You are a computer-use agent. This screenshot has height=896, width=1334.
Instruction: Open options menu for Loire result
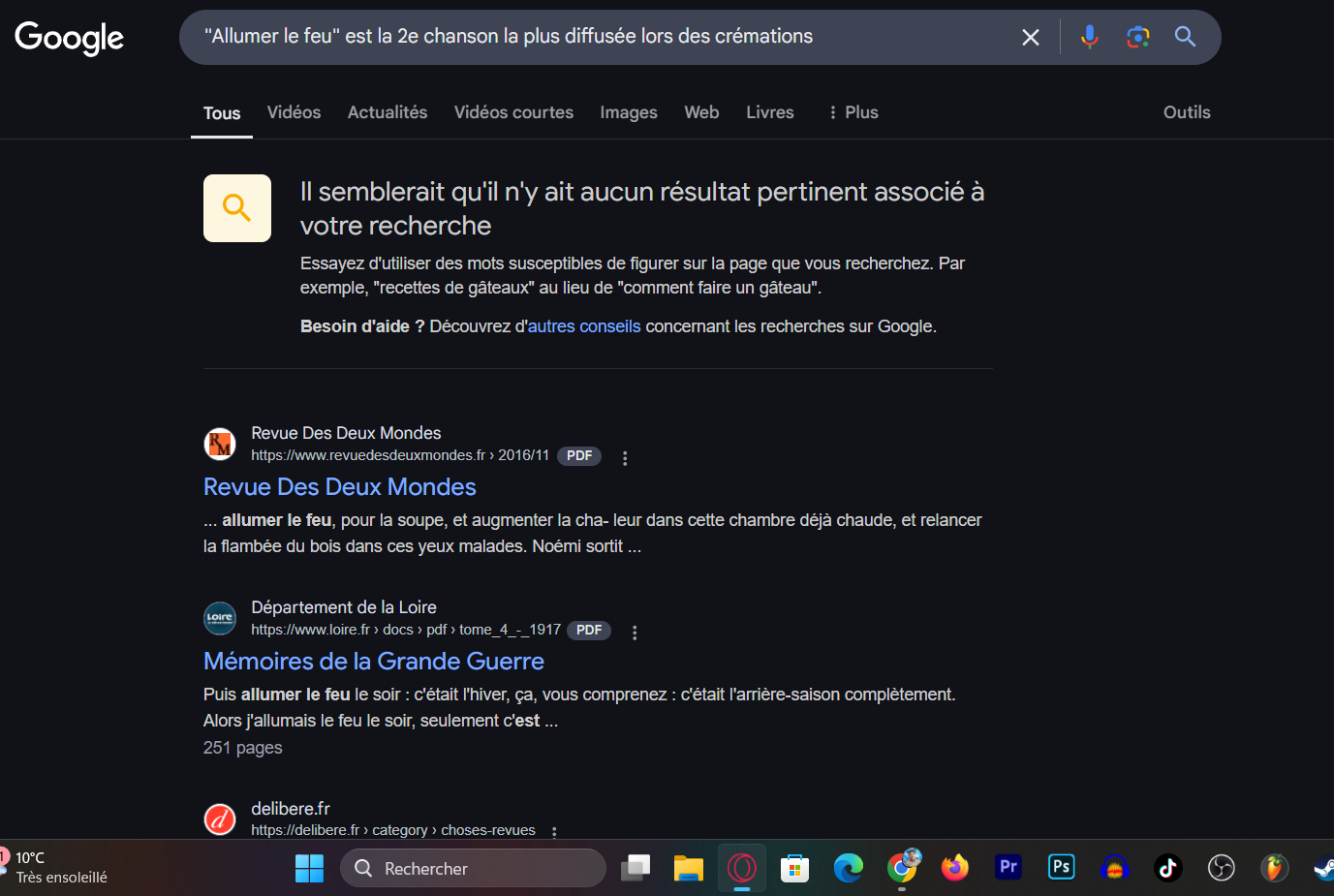[635, 633]
